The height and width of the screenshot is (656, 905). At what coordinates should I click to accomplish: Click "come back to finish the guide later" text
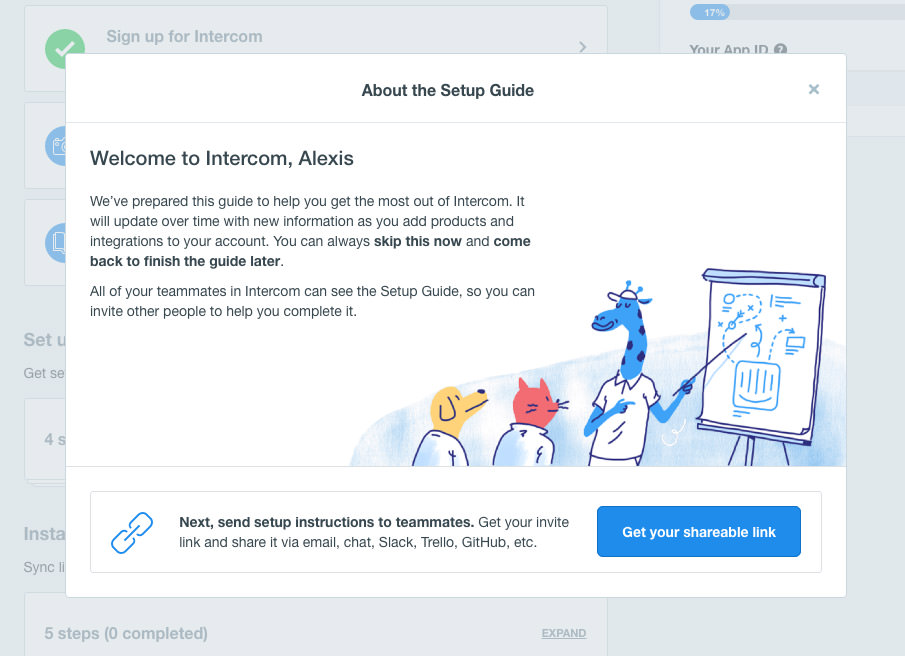[186, 261]
